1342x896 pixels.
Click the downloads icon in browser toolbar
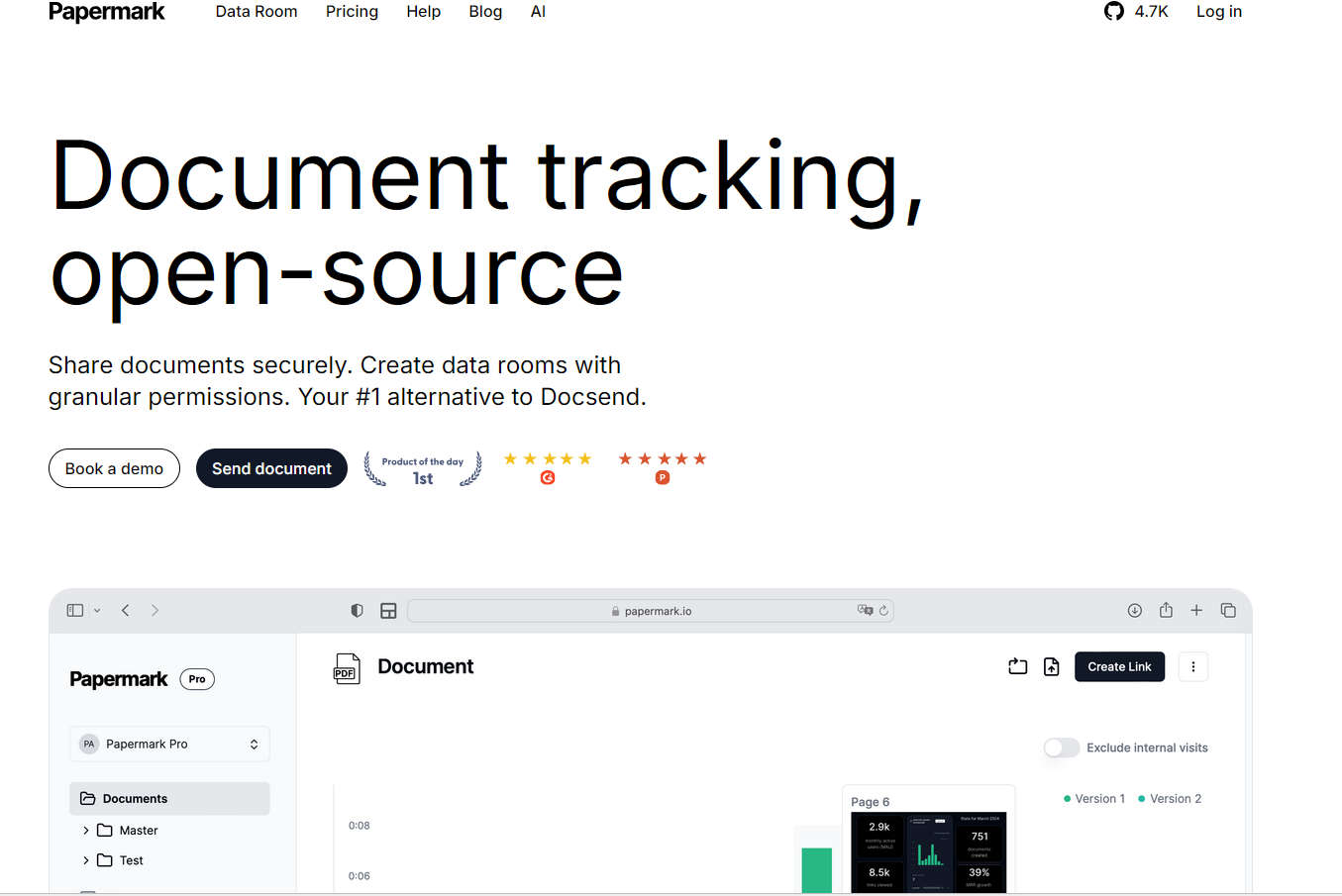click(1135, 611)
